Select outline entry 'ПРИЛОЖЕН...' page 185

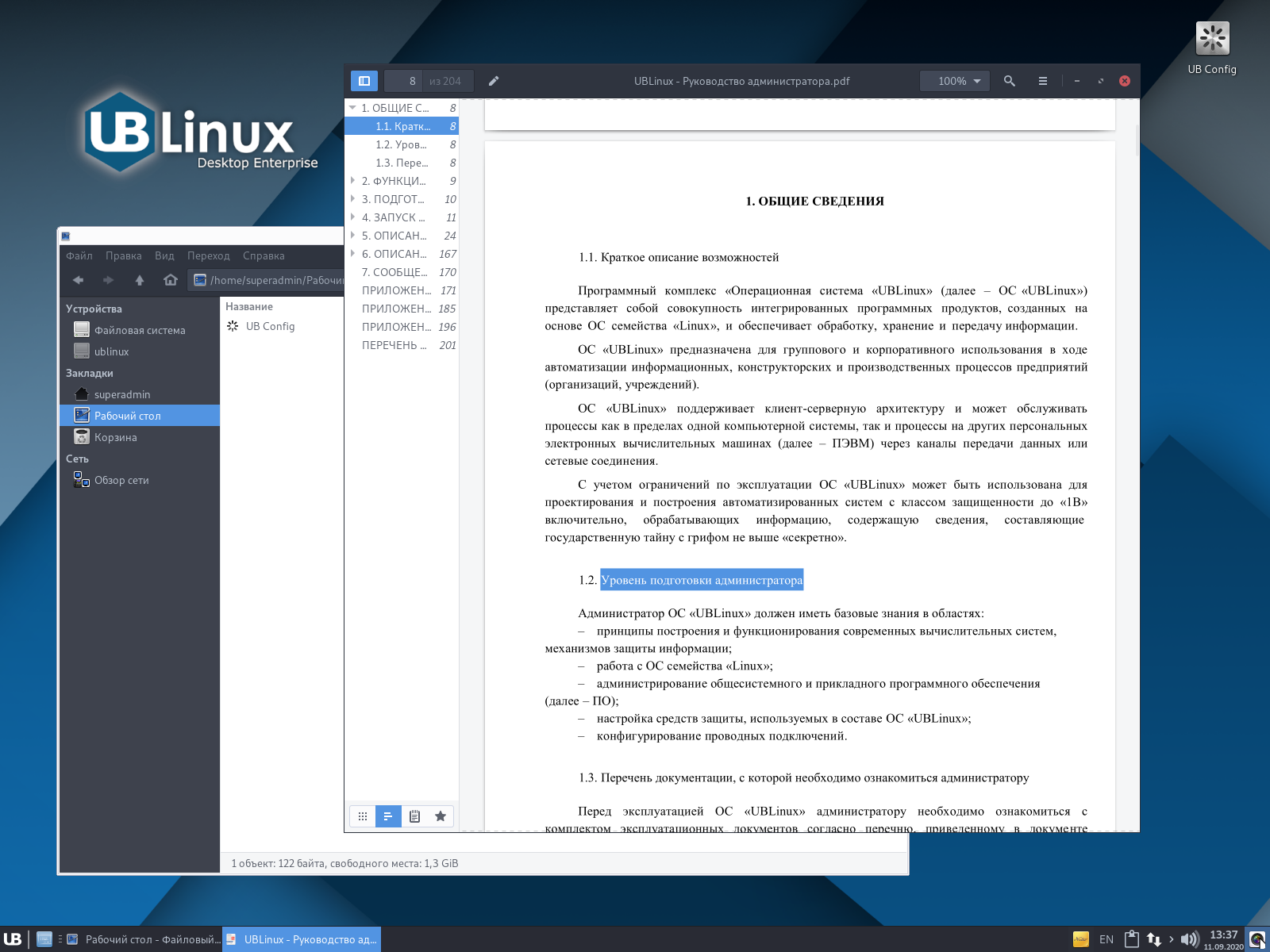tap(402, 309)
